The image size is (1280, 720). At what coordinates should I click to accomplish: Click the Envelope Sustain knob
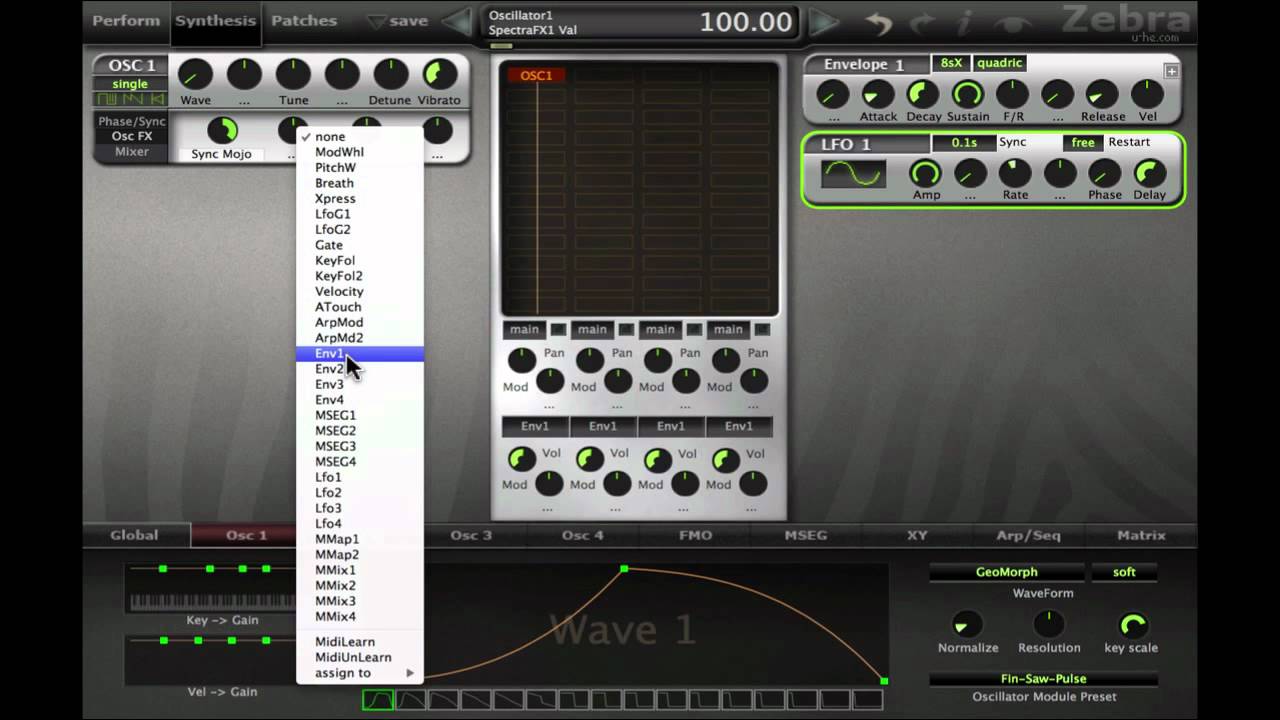click(x=967, y=95)
